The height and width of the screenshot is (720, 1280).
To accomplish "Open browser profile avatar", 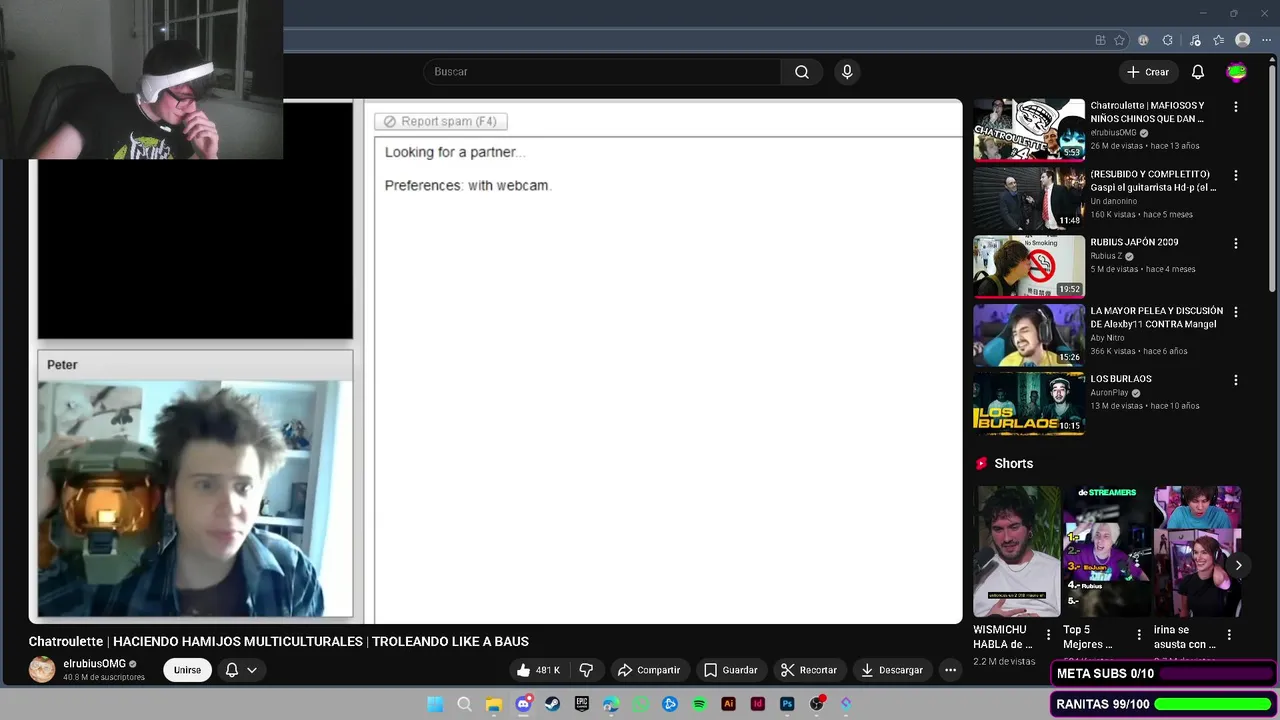I will (1243, 41).
